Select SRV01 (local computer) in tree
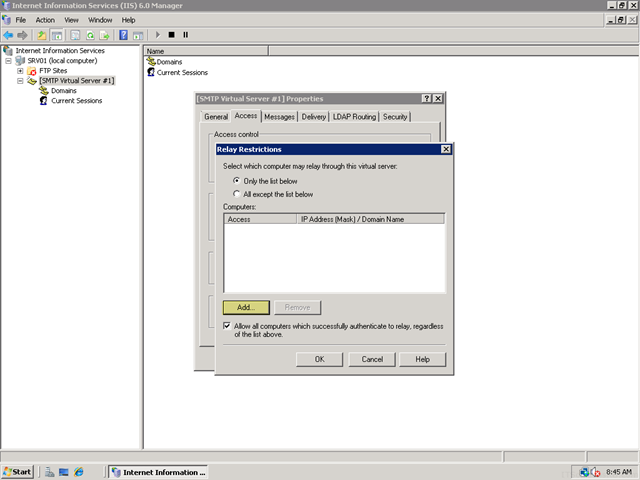The image size is (640, 480). pos(62,61)
